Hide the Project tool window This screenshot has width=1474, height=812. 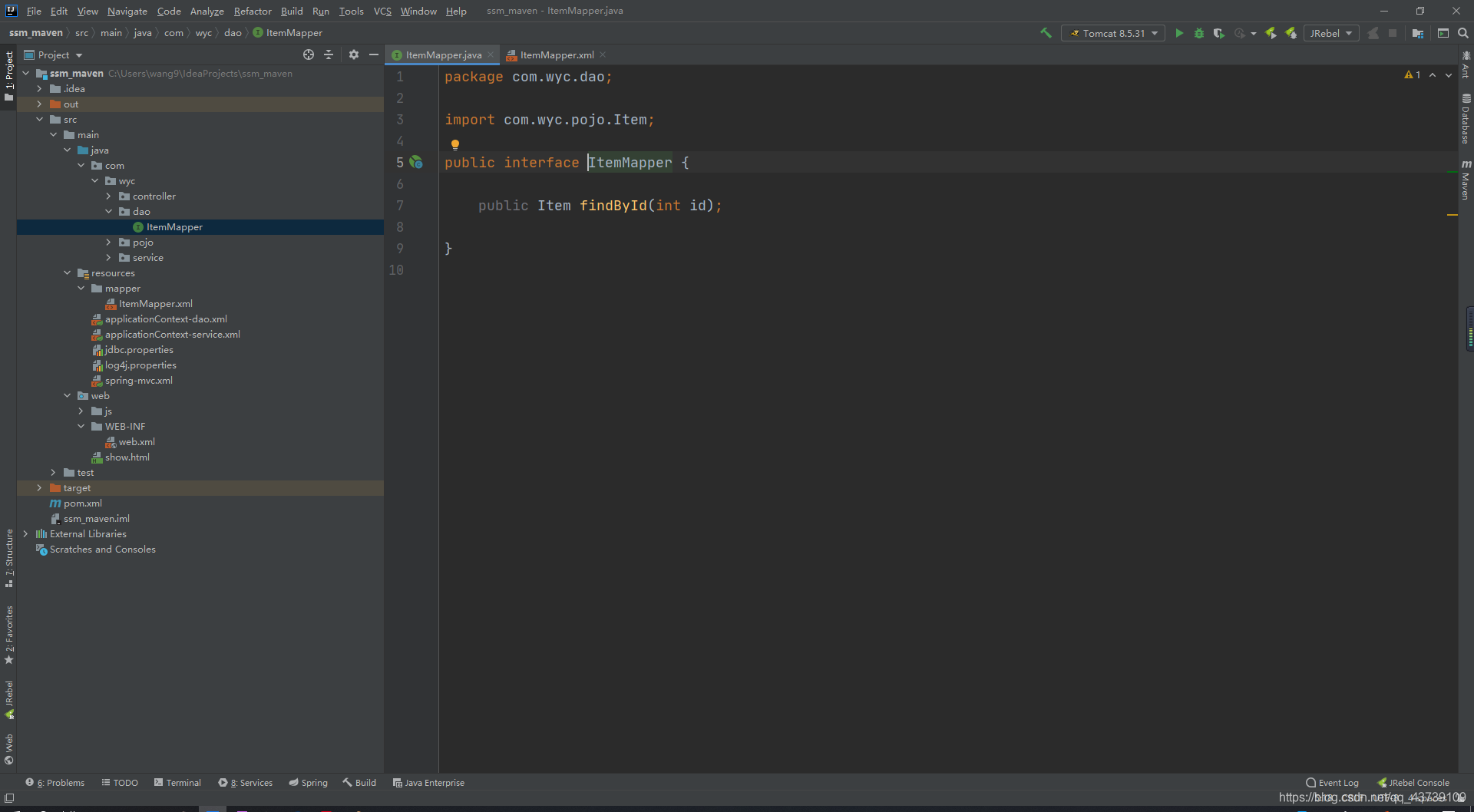click(x=374, y=54)
